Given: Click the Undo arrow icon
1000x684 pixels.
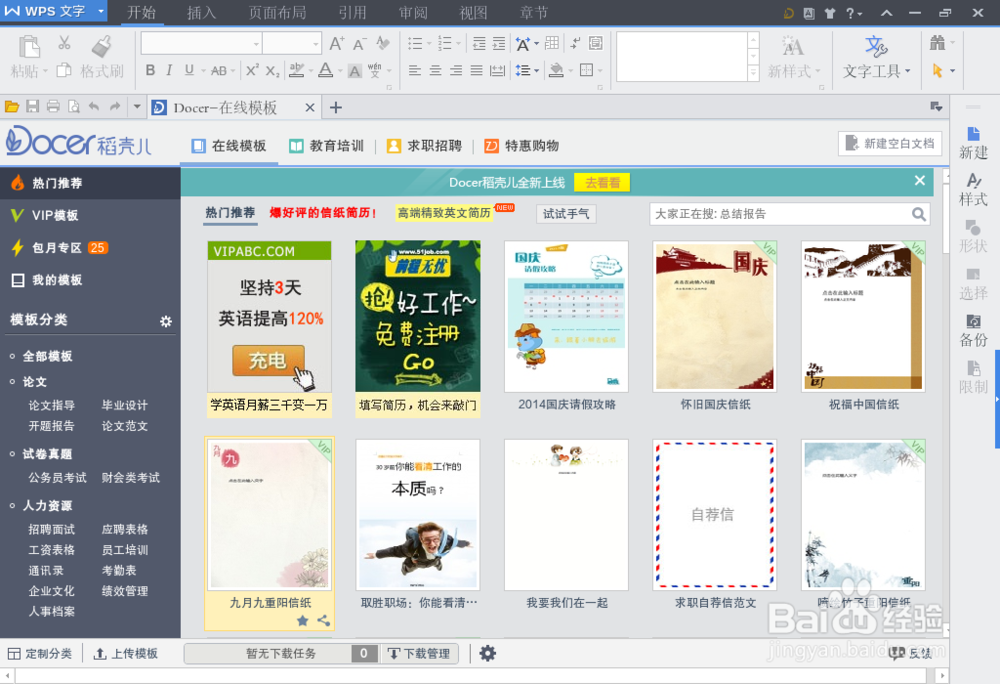Looking at the screenshot, I should [x=94, y=106].
